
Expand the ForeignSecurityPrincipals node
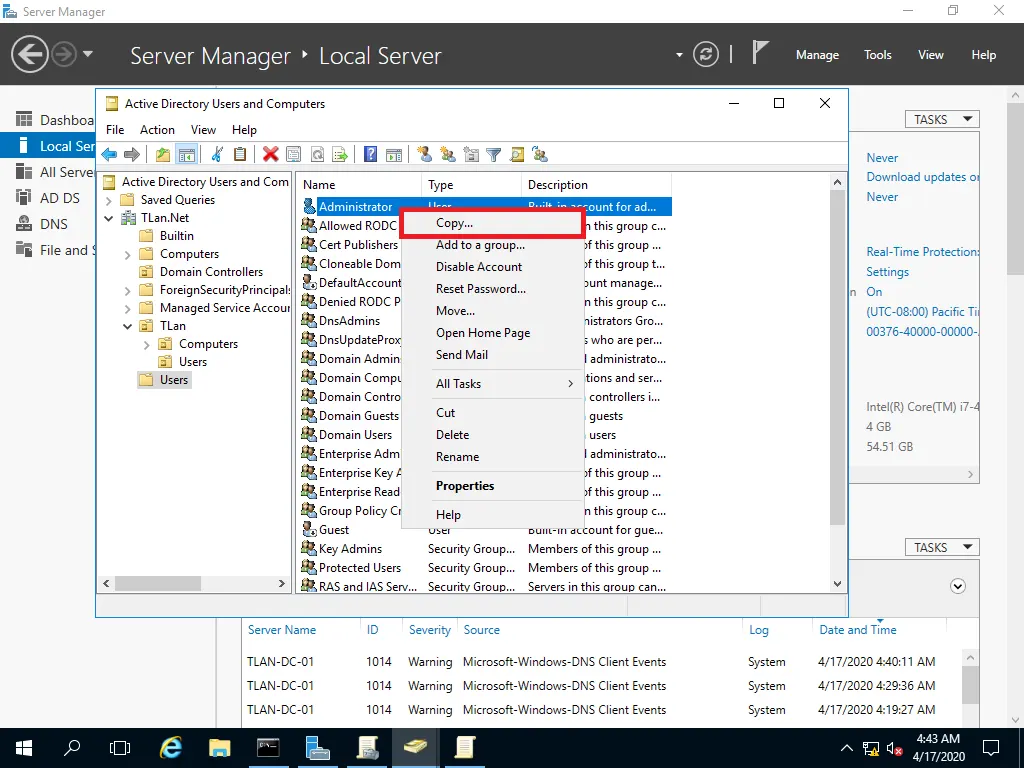click(128, 291)
